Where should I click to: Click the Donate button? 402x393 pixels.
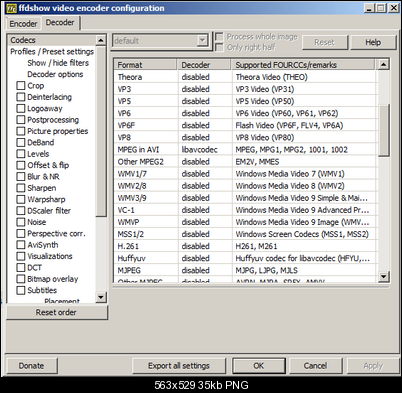[x=31, y=366]
